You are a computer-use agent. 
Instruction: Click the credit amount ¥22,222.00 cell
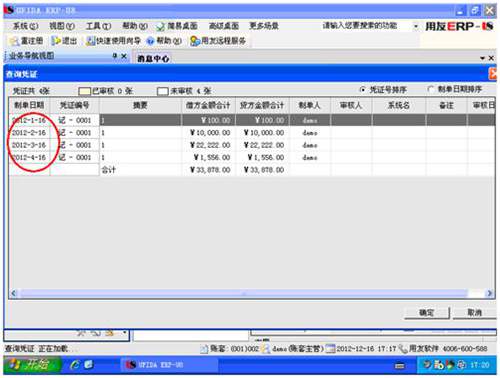[263, 145]
